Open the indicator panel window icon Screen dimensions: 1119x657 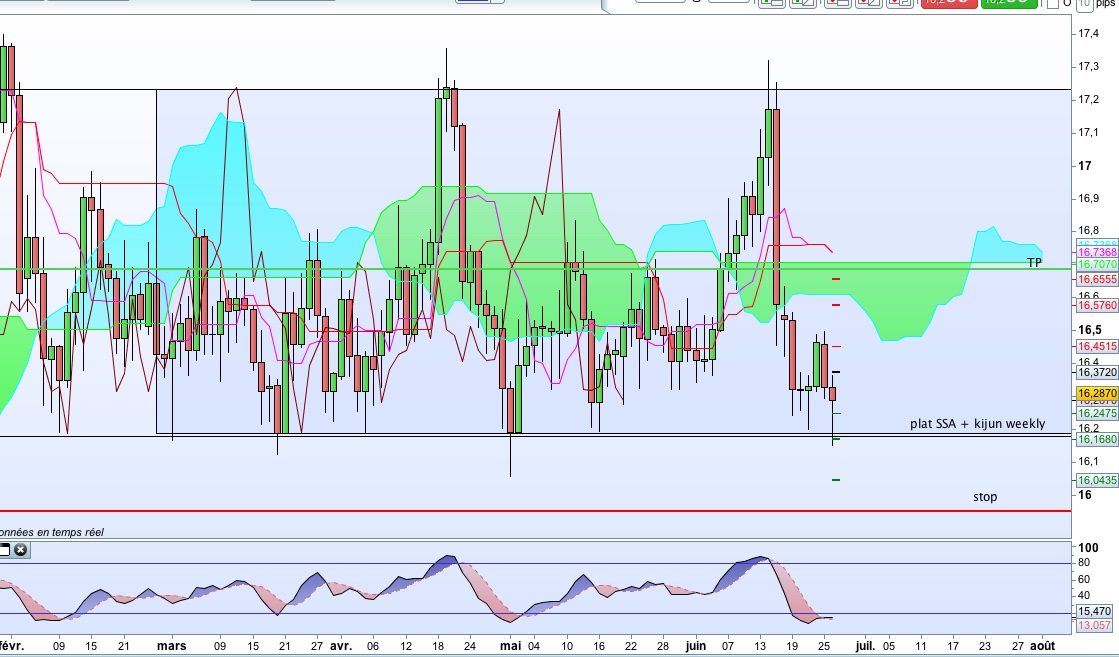coord(4,550)
